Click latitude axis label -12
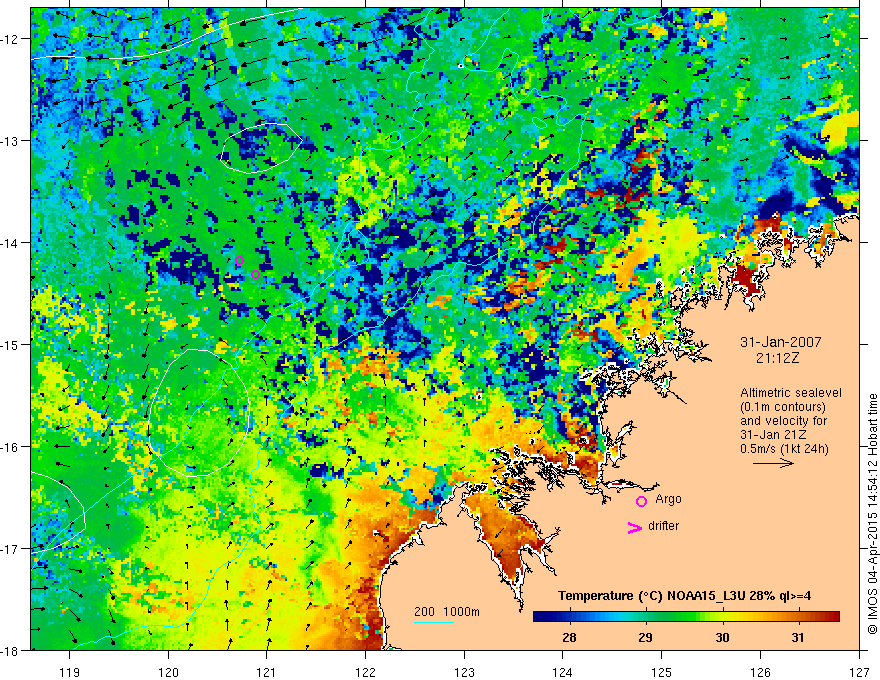Image resolution: width=880 pixels, height=680 pixels. click(11, 39)
